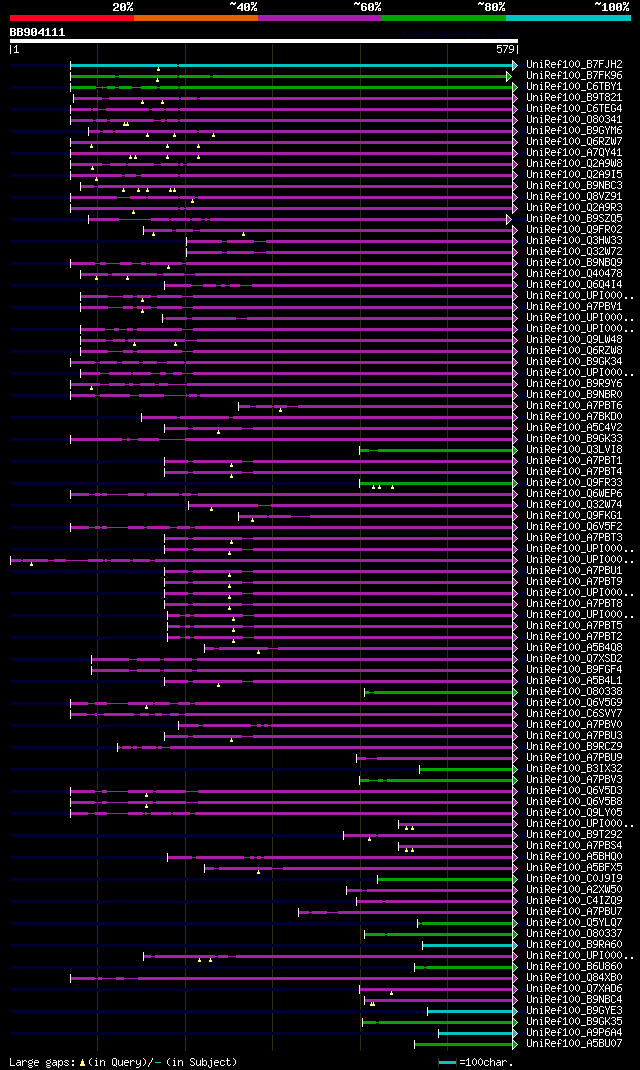Select hit UniRef100_B9RA60
Image resolution: width=640 pixels, height=1070 pixels.
(574, 944)
